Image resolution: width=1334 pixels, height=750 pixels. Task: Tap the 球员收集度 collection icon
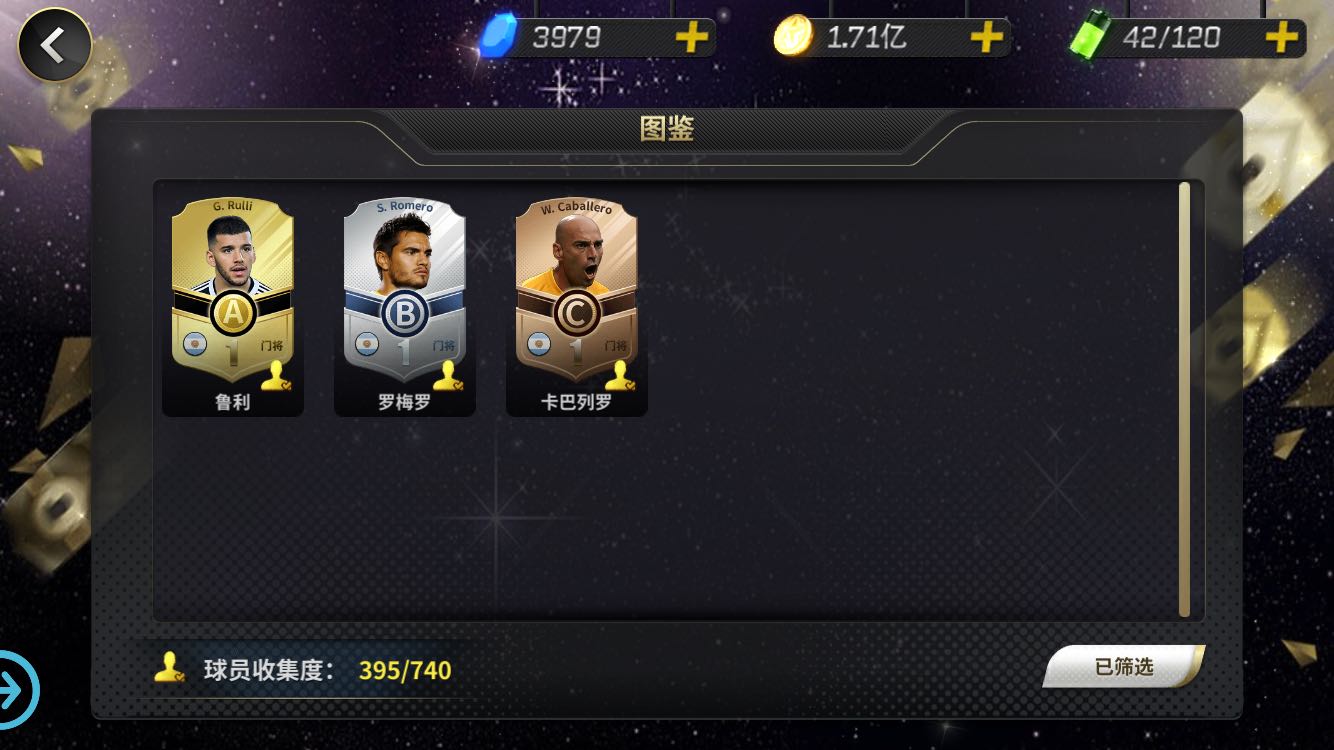(169, 668)
